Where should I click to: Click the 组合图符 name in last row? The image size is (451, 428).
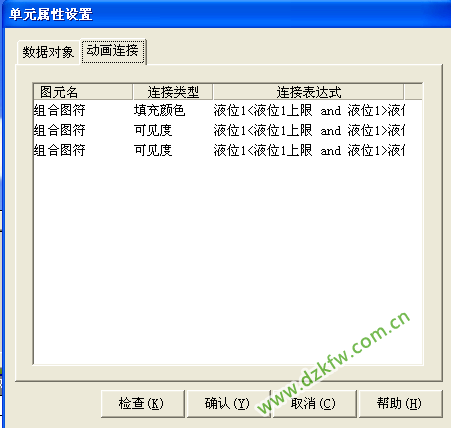59,150
